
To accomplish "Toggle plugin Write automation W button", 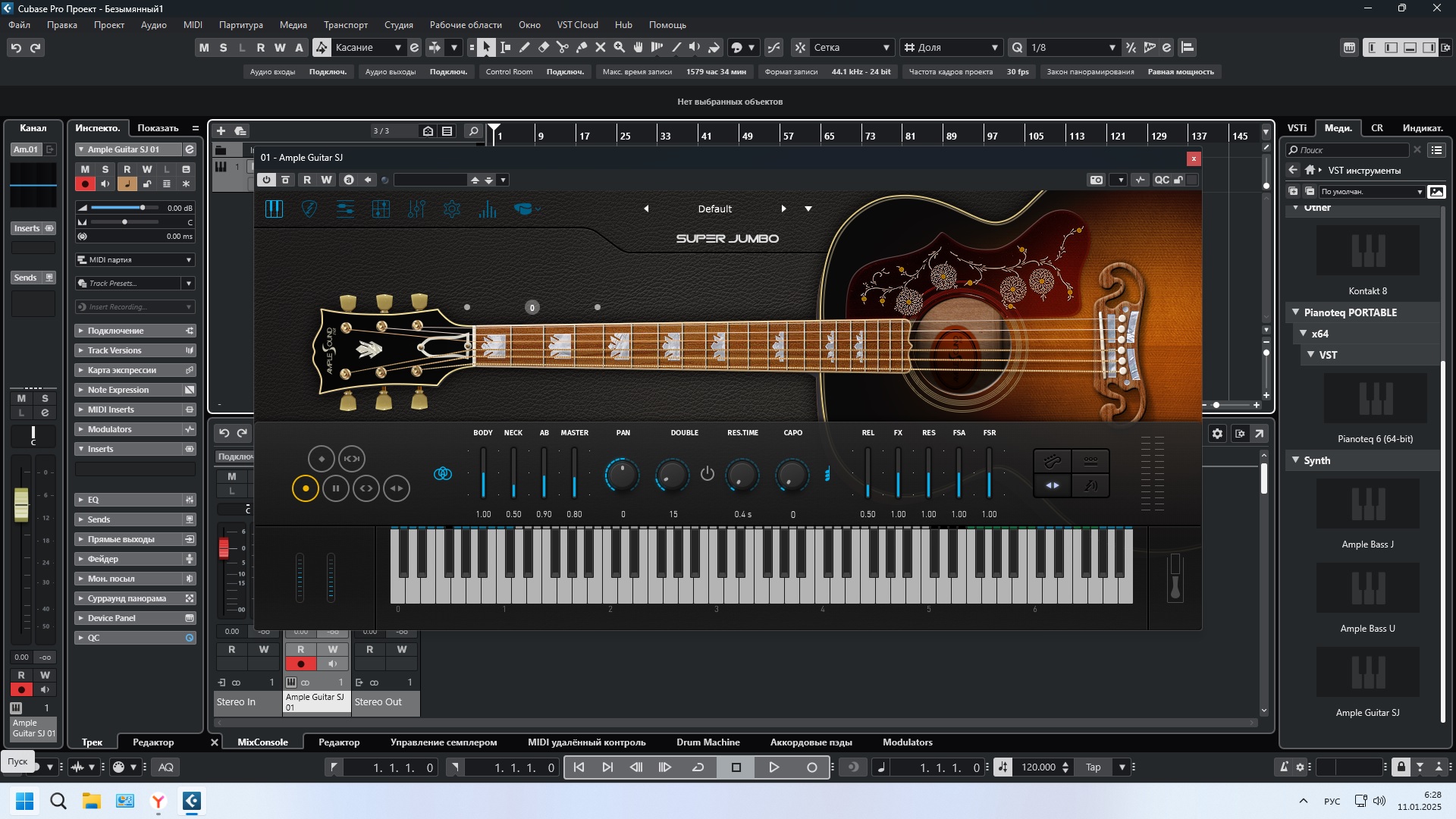I will pos(327,180).
